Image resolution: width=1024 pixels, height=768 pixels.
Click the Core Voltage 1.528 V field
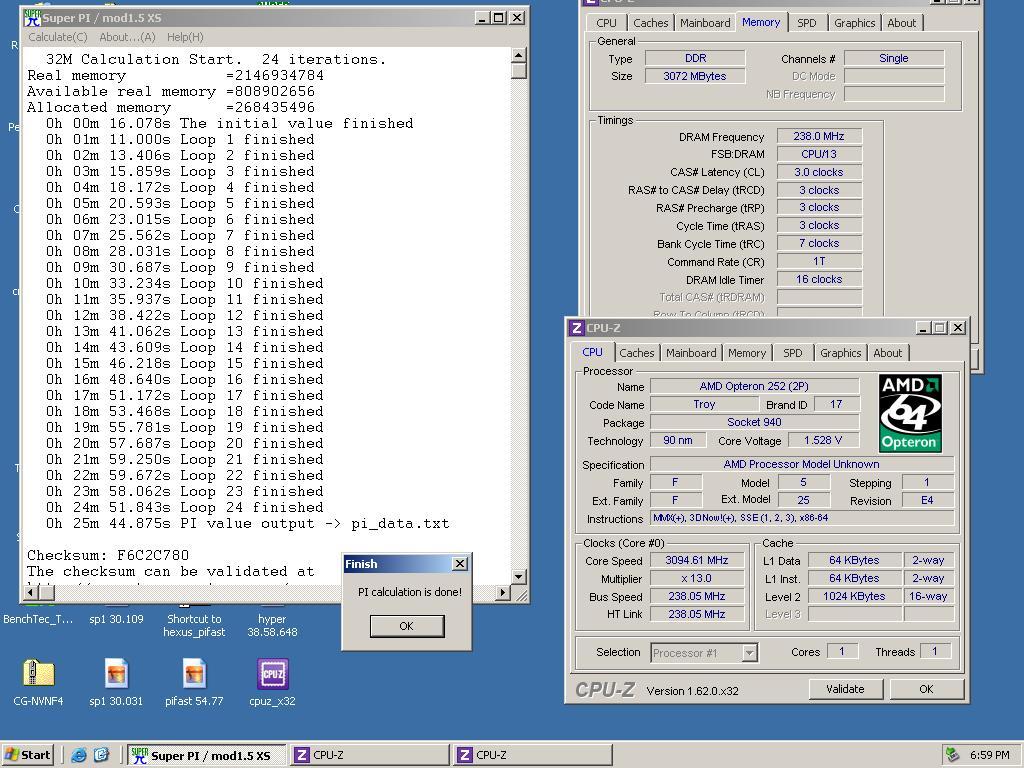[823, 440]
